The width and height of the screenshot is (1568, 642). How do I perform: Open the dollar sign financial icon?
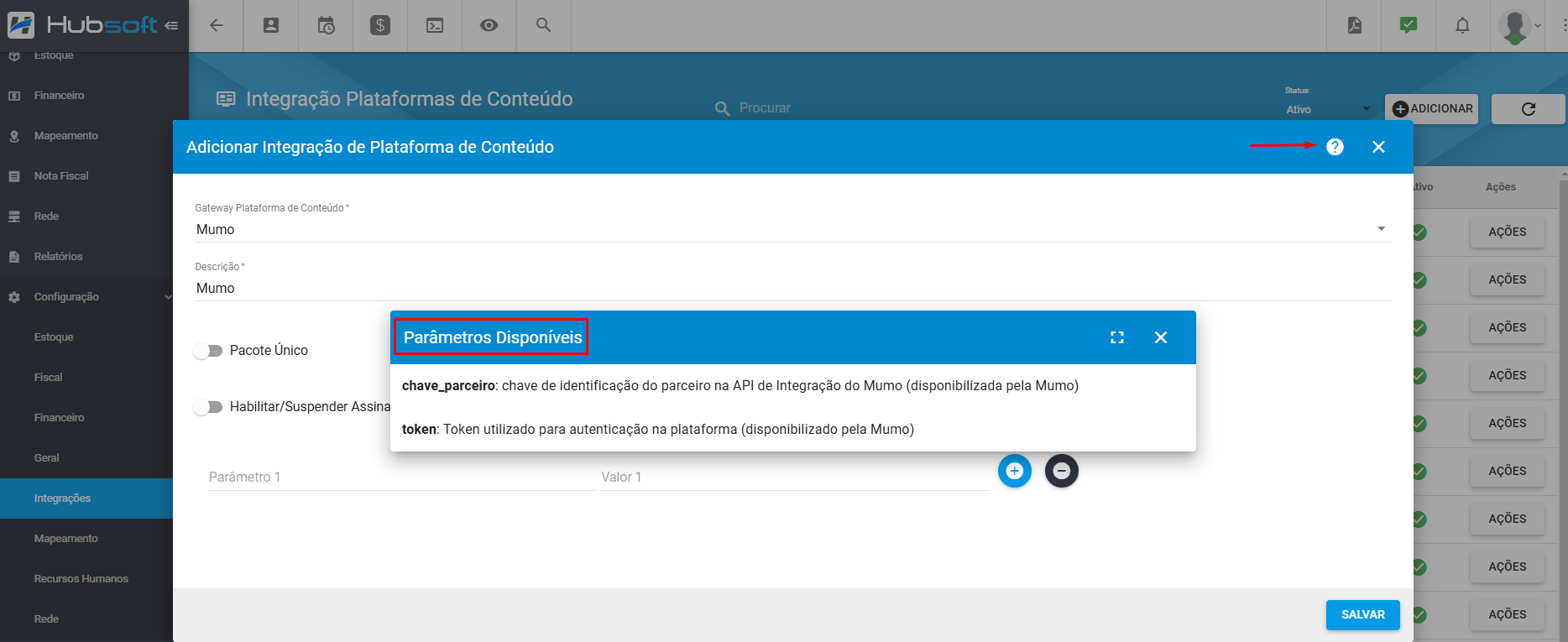[x=380, y=25]
